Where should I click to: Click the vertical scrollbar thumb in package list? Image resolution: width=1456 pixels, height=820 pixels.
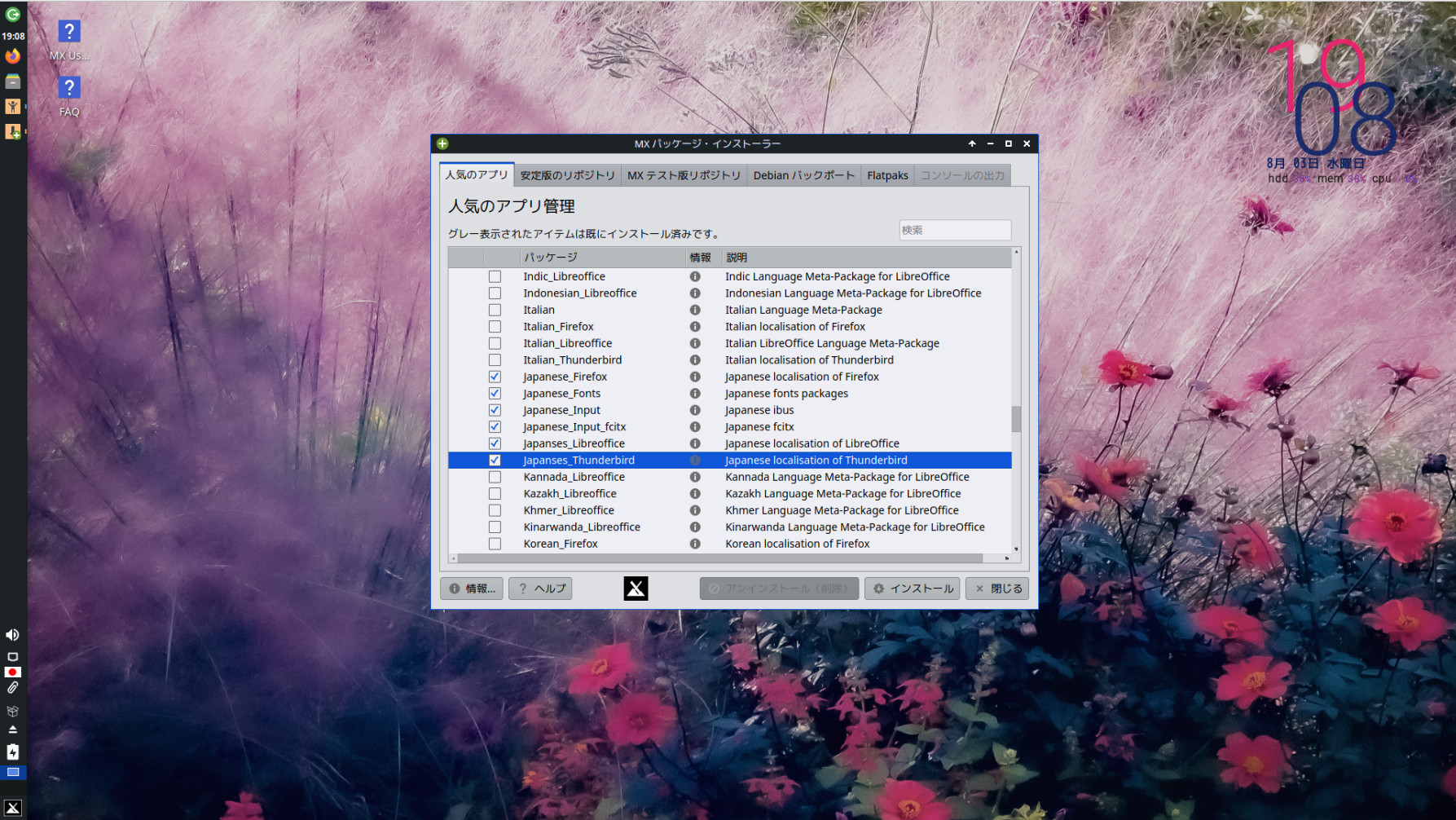(x=1016, y=419)
